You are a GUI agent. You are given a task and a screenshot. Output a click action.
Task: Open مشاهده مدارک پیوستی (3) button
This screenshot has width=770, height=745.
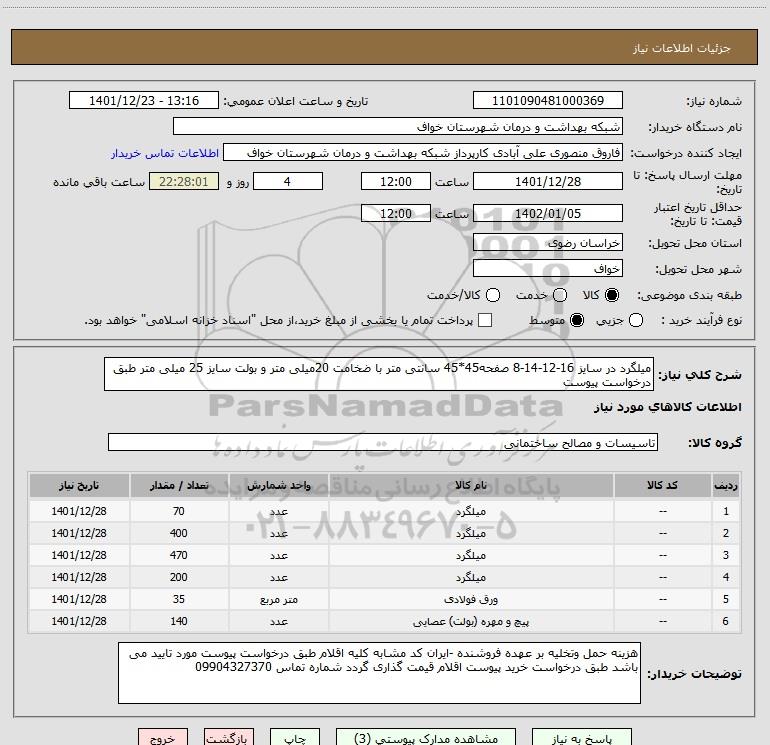[x=426, y=738]
